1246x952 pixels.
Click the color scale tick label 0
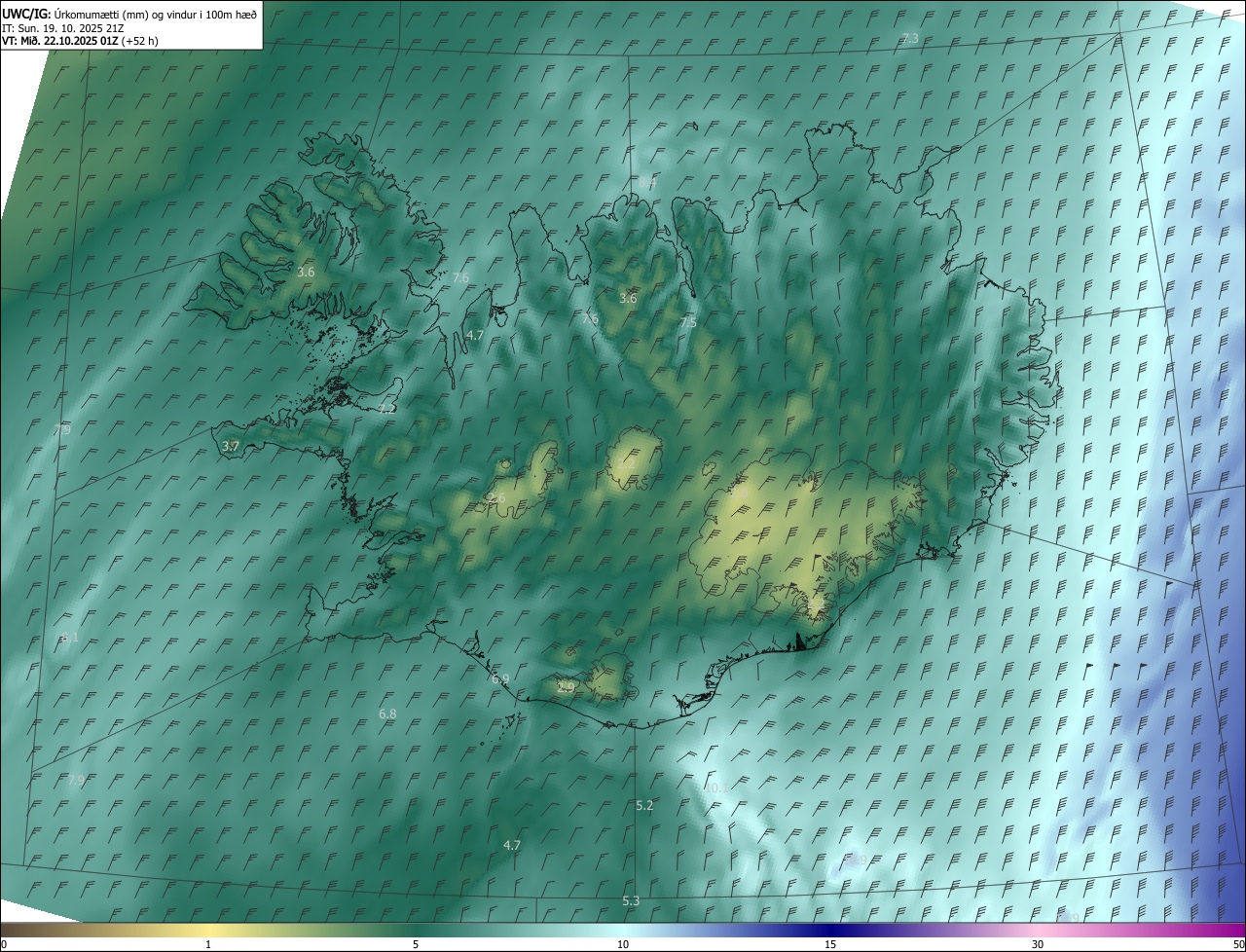pos(4,944)
